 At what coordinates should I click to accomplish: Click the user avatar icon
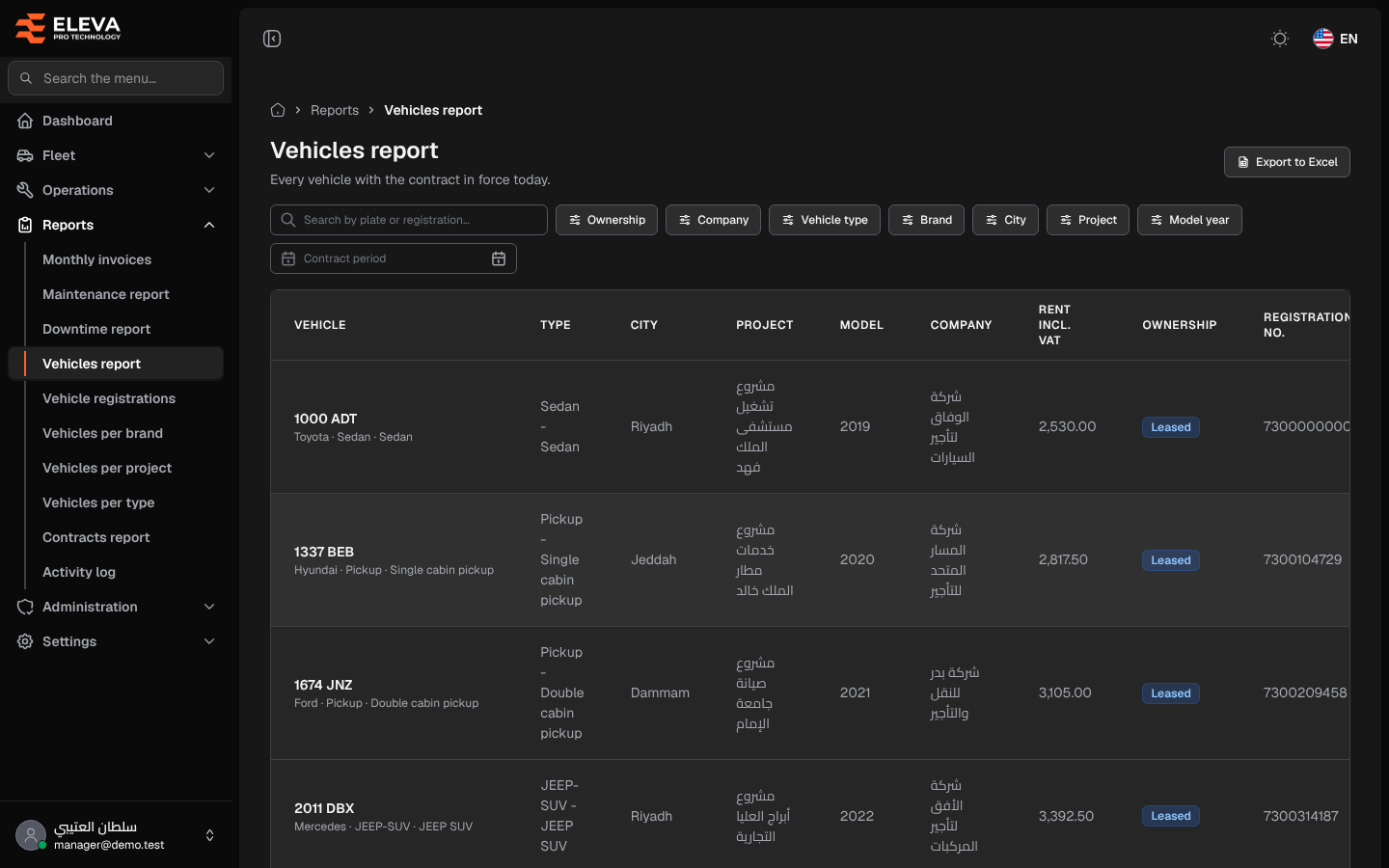point(31,835)
